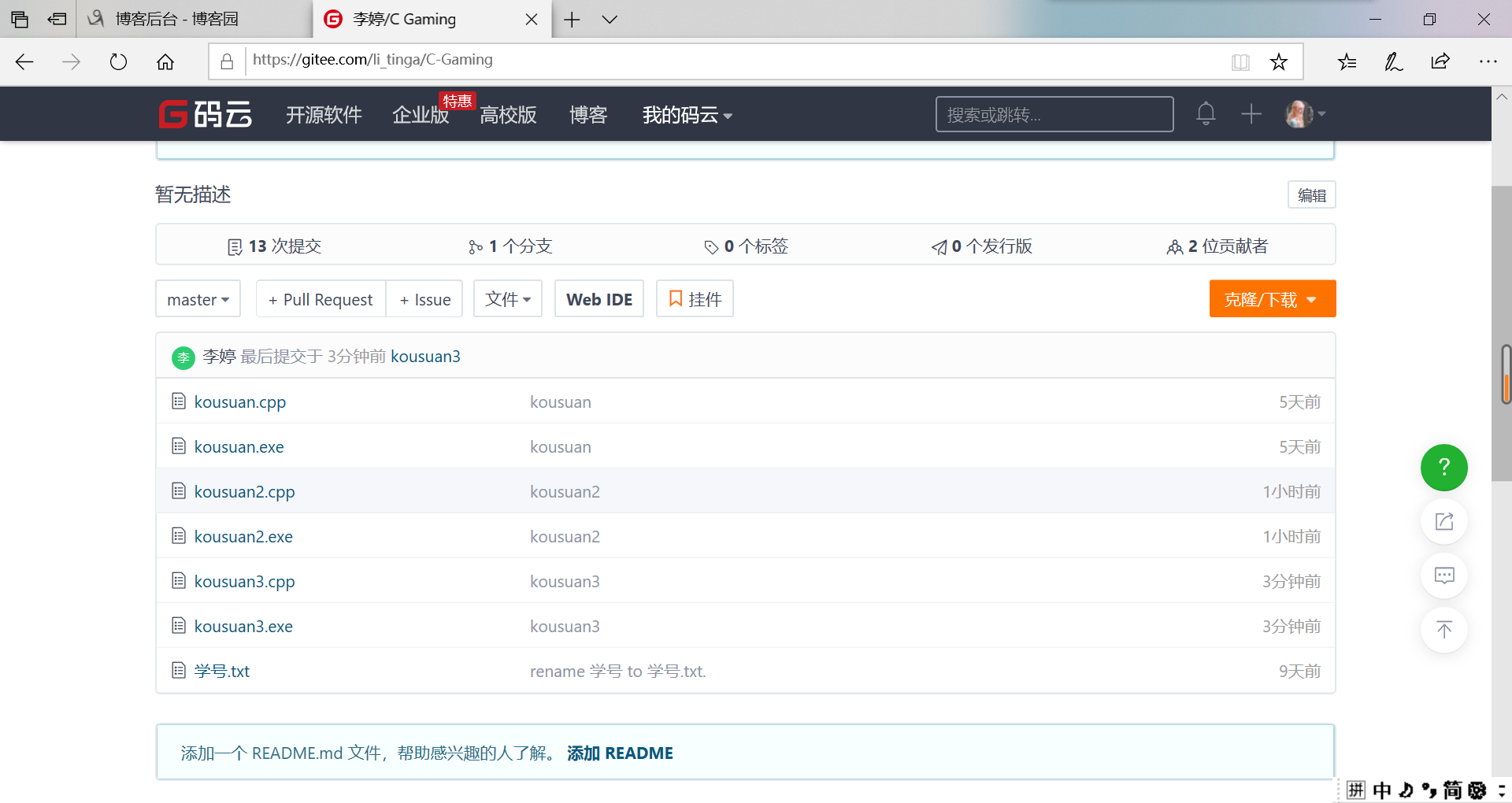1512x803 pixels.
Task: Open the latest commit kousuan3 link in header
Action: [x=425, y=357]
